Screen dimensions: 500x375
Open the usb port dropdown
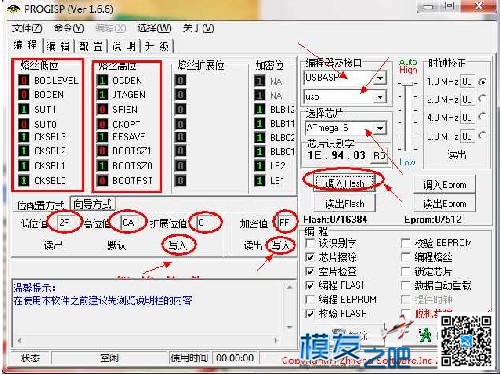380,97
